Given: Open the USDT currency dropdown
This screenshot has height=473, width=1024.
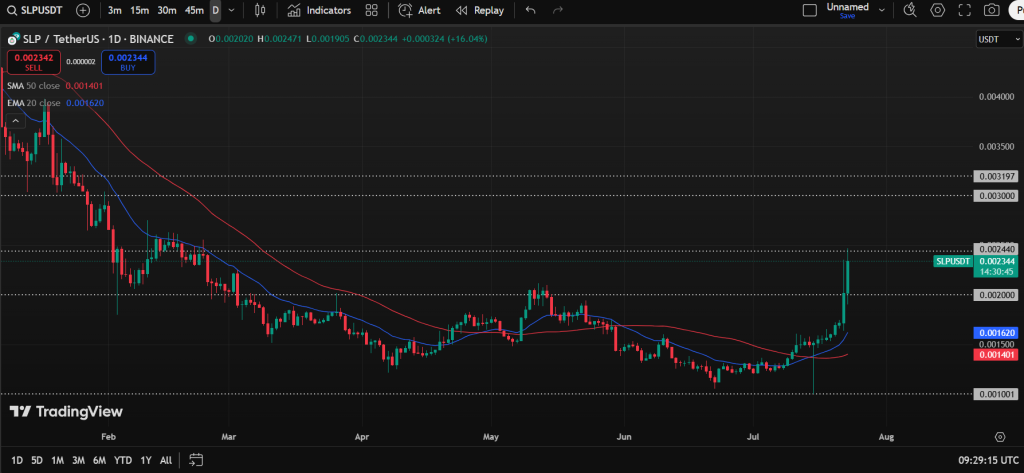Looking at the screenshot, I should coord(999,39).
